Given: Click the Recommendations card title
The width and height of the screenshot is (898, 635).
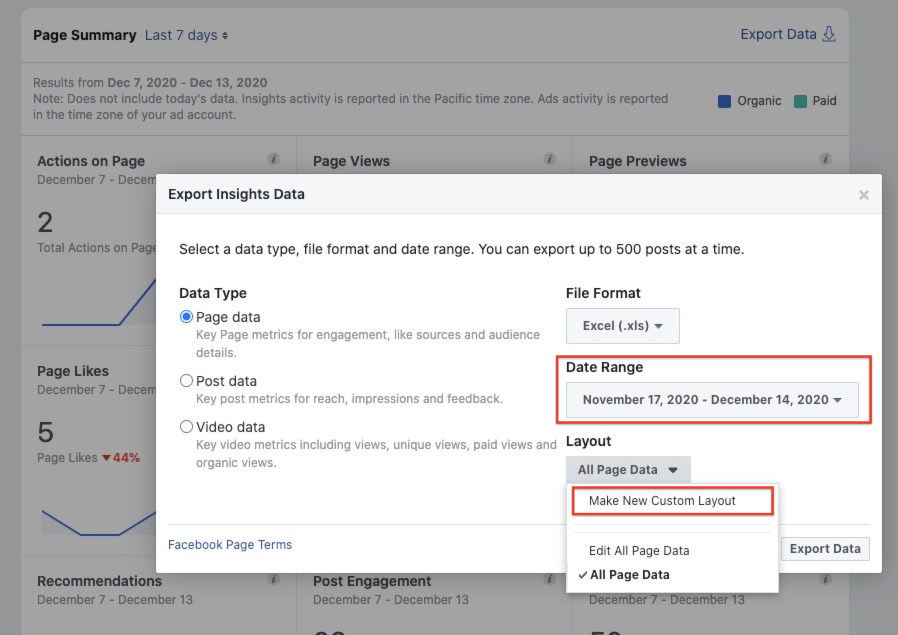Looking at the screenshot, I should 99,581.
